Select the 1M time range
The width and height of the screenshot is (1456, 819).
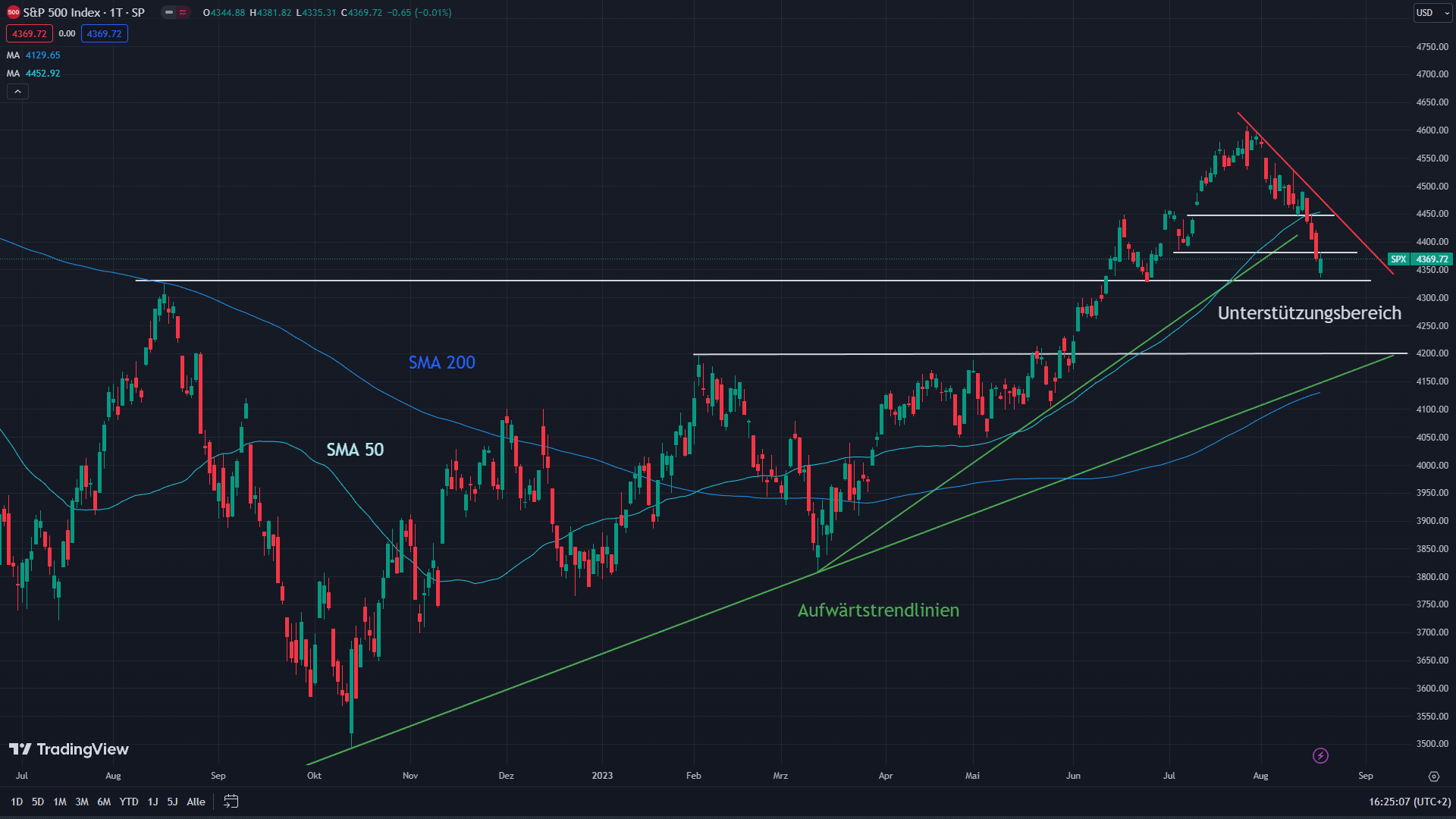click(x=60, y=802)
